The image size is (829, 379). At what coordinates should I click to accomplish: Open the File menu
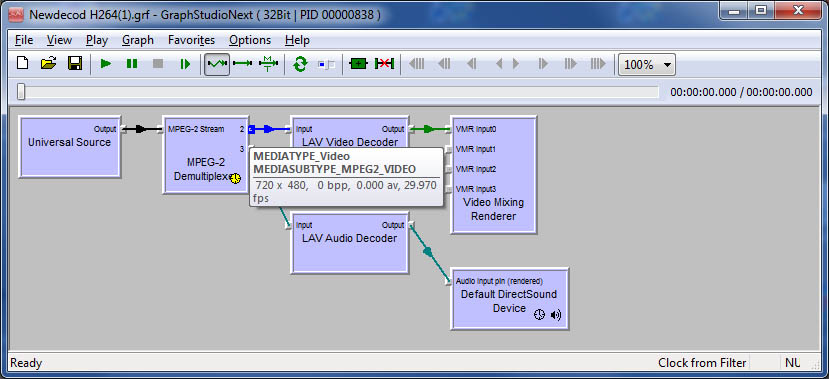pos(24,40)
